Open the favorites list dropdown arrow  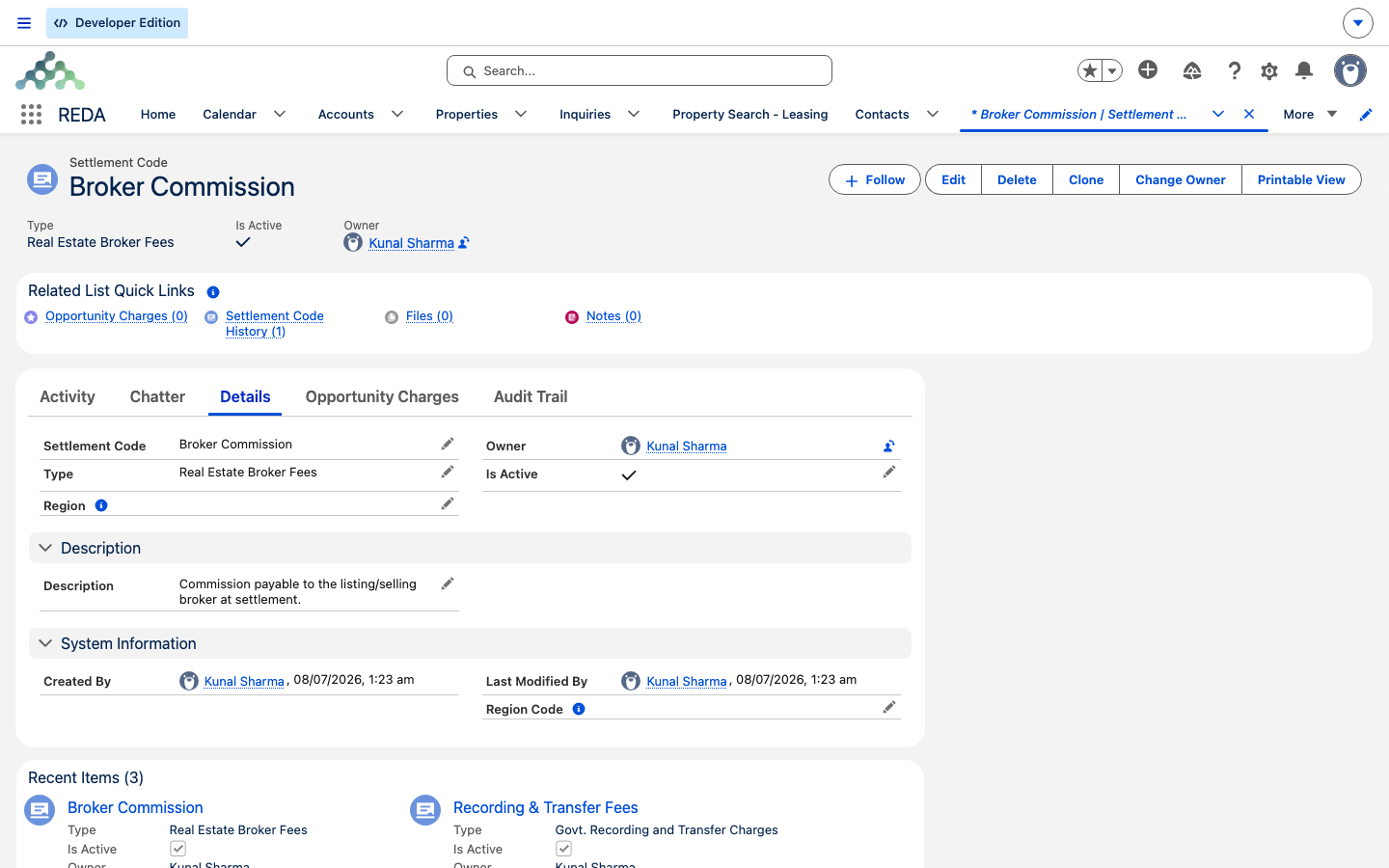pos(1112,70)
